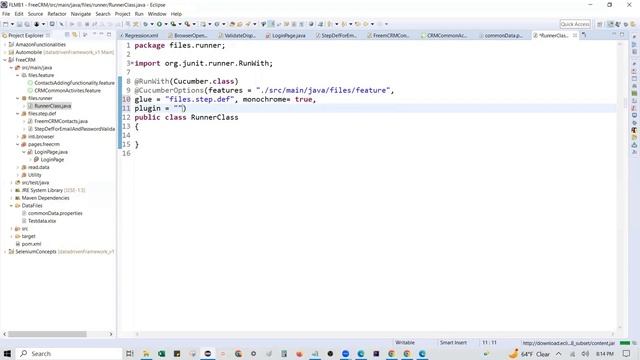Click the New Java Class toolbar icon
The width and height of the screenshot is (640, 360).
(217, 24)
